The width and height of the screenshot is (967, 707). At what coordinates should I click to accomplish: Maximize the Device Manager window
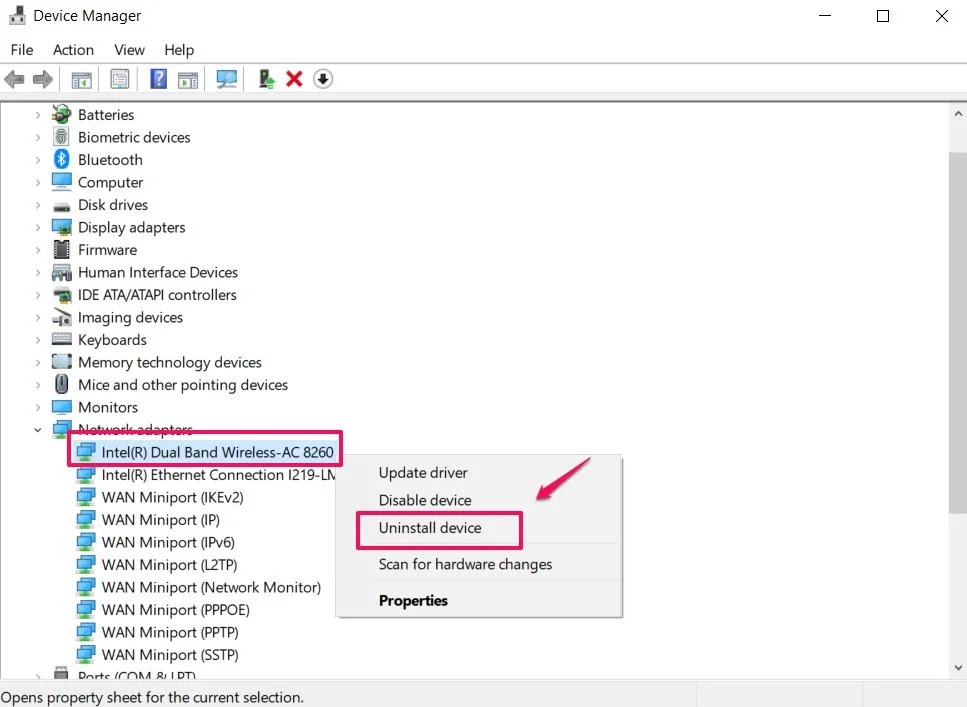[883, 16]
